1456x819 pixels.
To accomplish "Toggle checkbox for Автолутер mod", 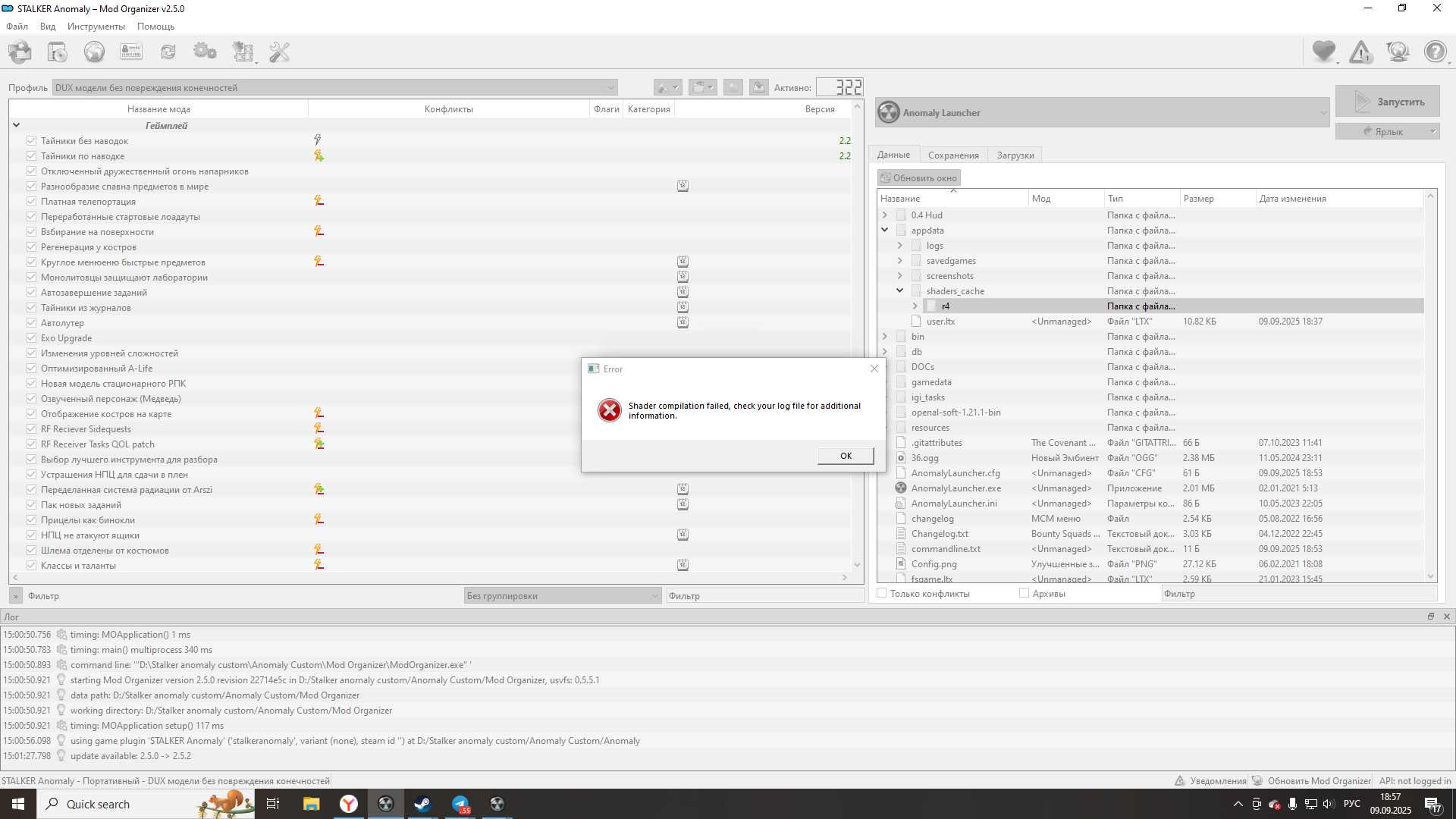I will click(x=31, y=322).
